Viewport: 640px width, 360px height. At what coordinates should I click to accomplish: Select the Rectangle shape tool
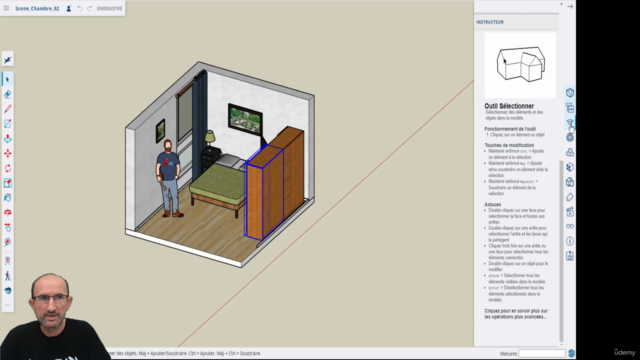pos(8,124)
